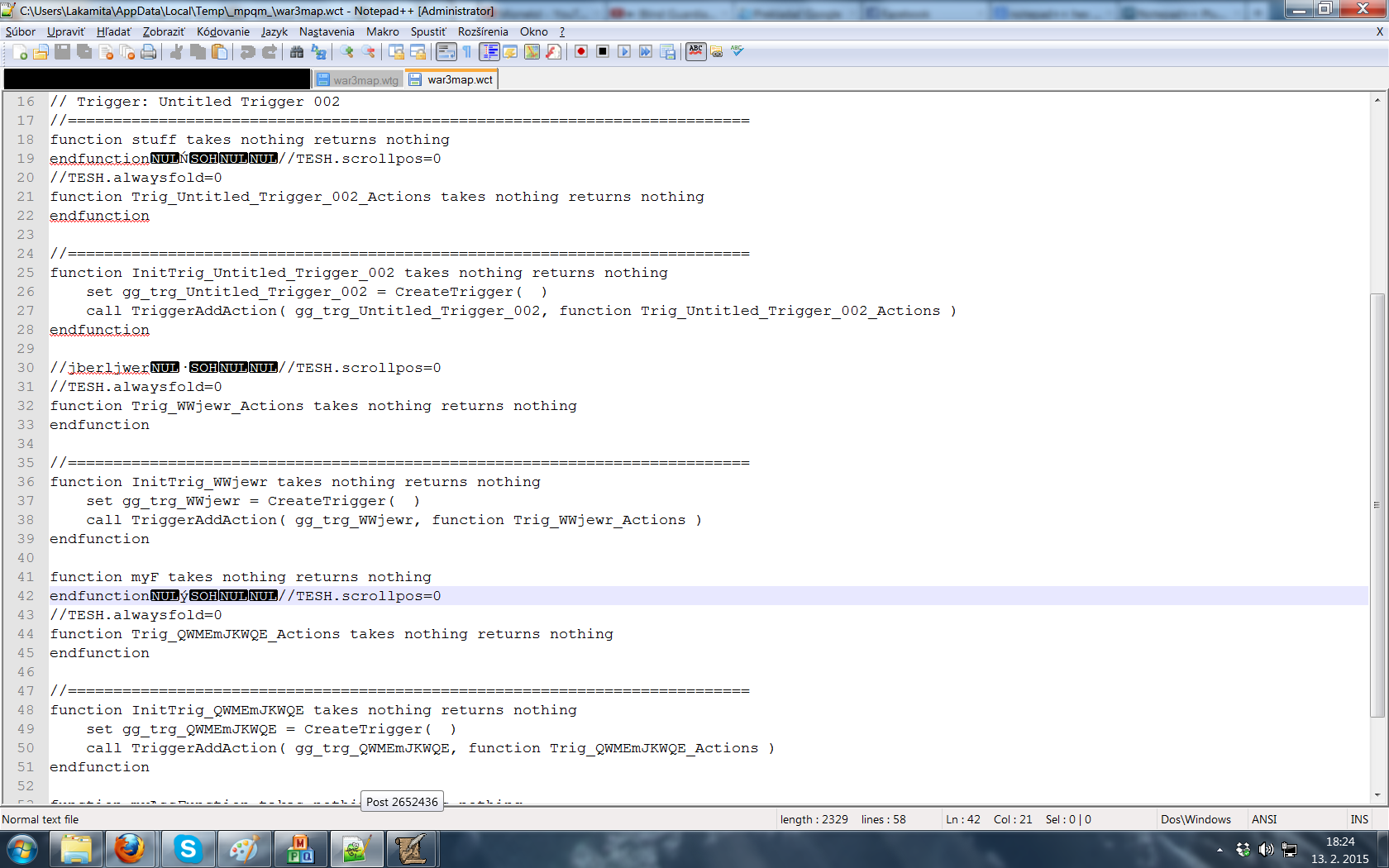Click the Zoom In magnifier icon
1389x868 pixels.
pyautogui.click(x=346, y=52)
